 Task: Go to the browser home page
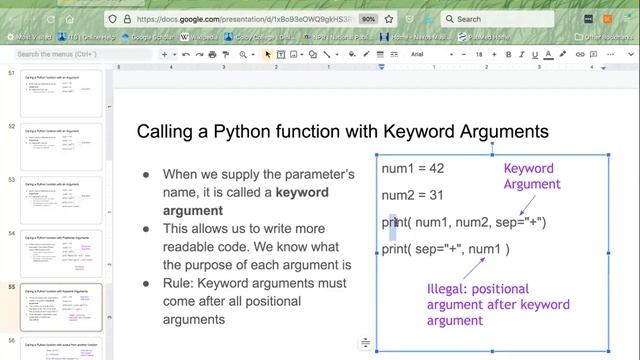(70, 19)
